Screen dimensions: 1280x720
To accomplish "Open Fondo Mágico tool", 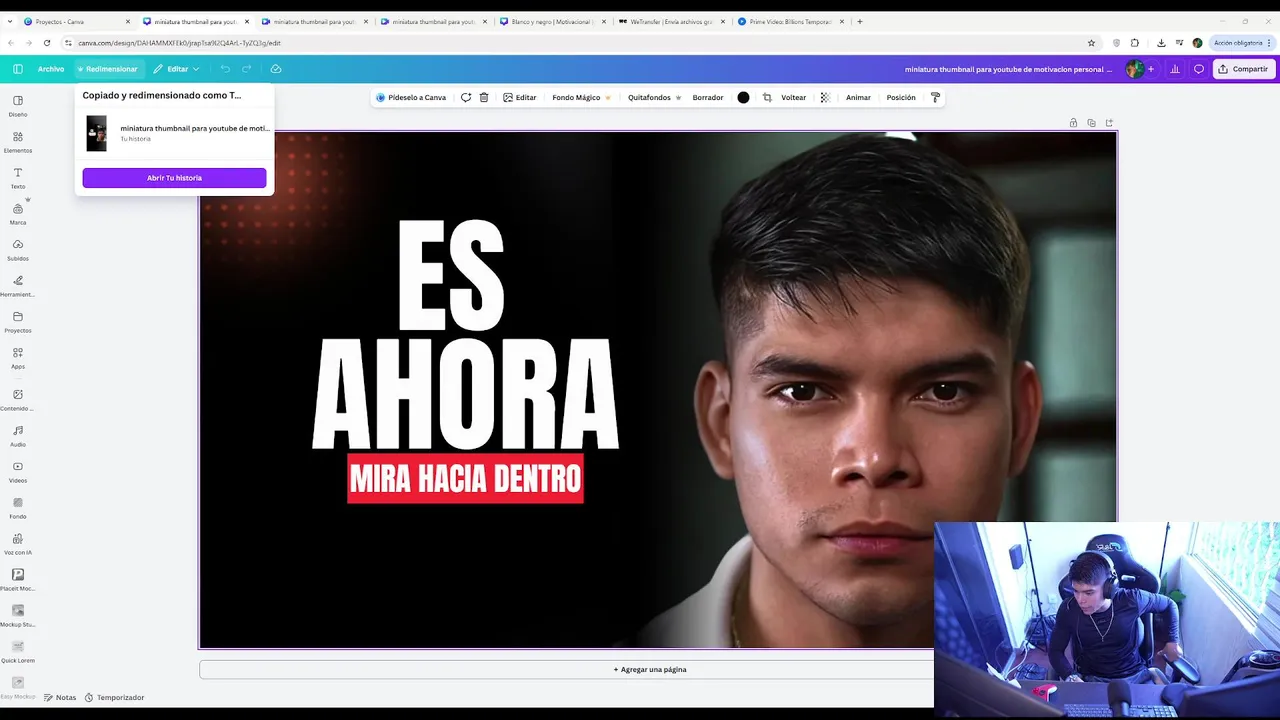I will [581, 97].
